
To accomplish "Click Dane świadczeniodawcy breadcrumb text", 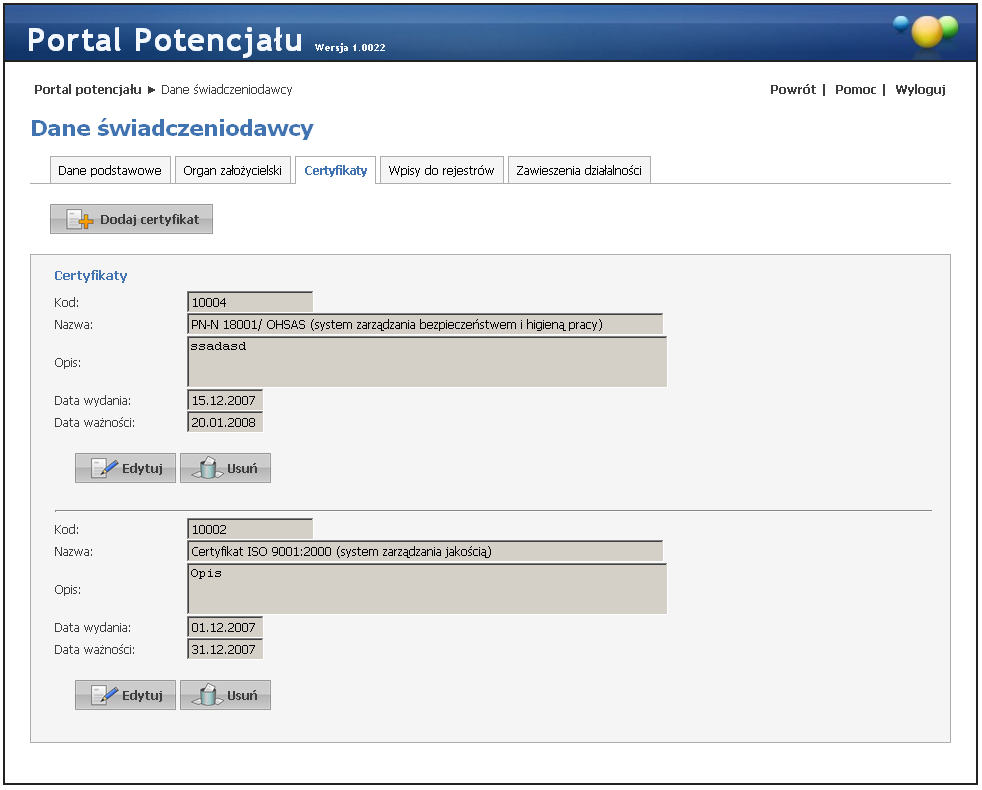I will click(227, 90).
